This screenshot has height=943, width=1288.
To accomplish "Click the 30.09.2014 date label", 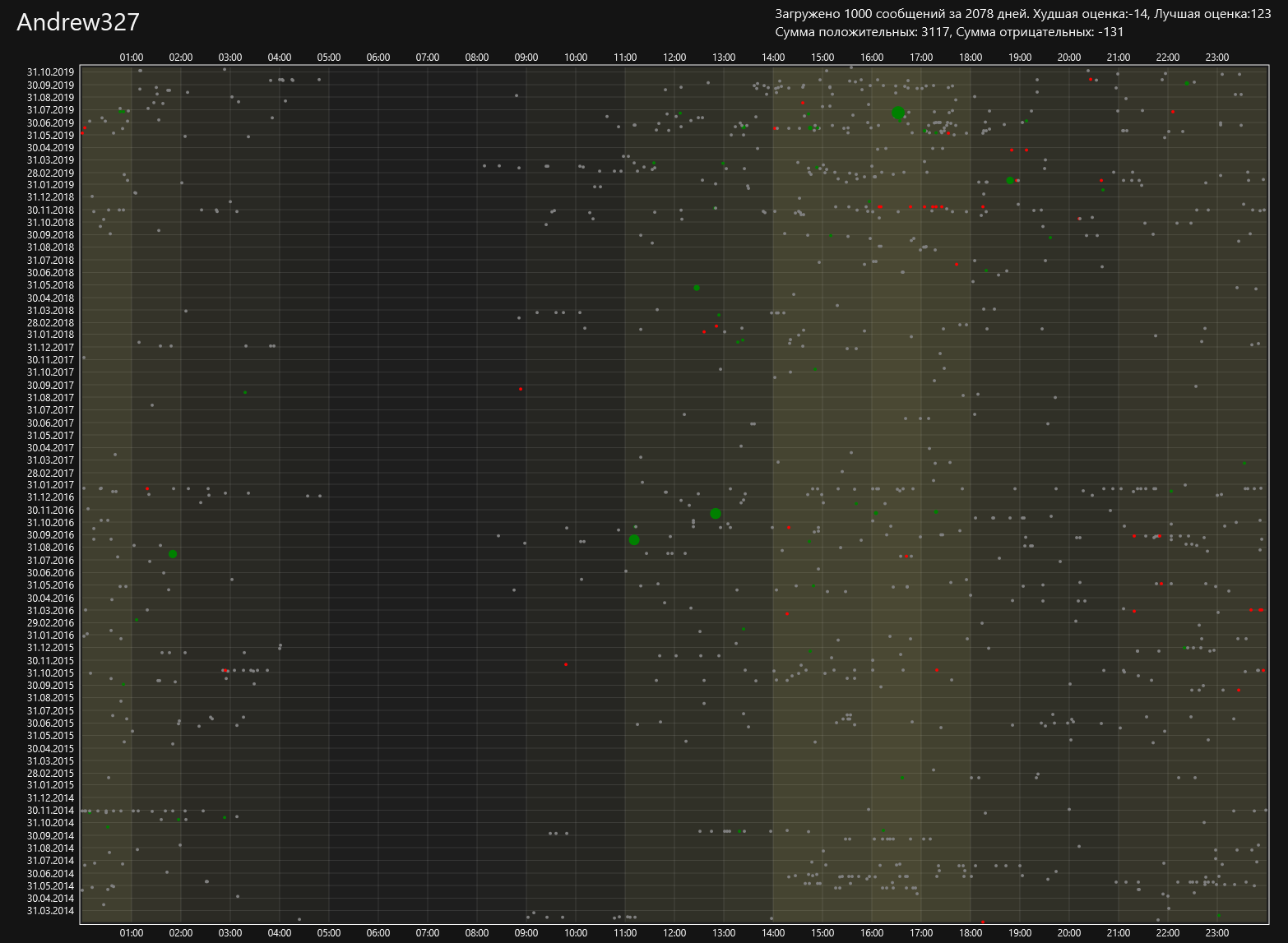I will click(50, 836).
